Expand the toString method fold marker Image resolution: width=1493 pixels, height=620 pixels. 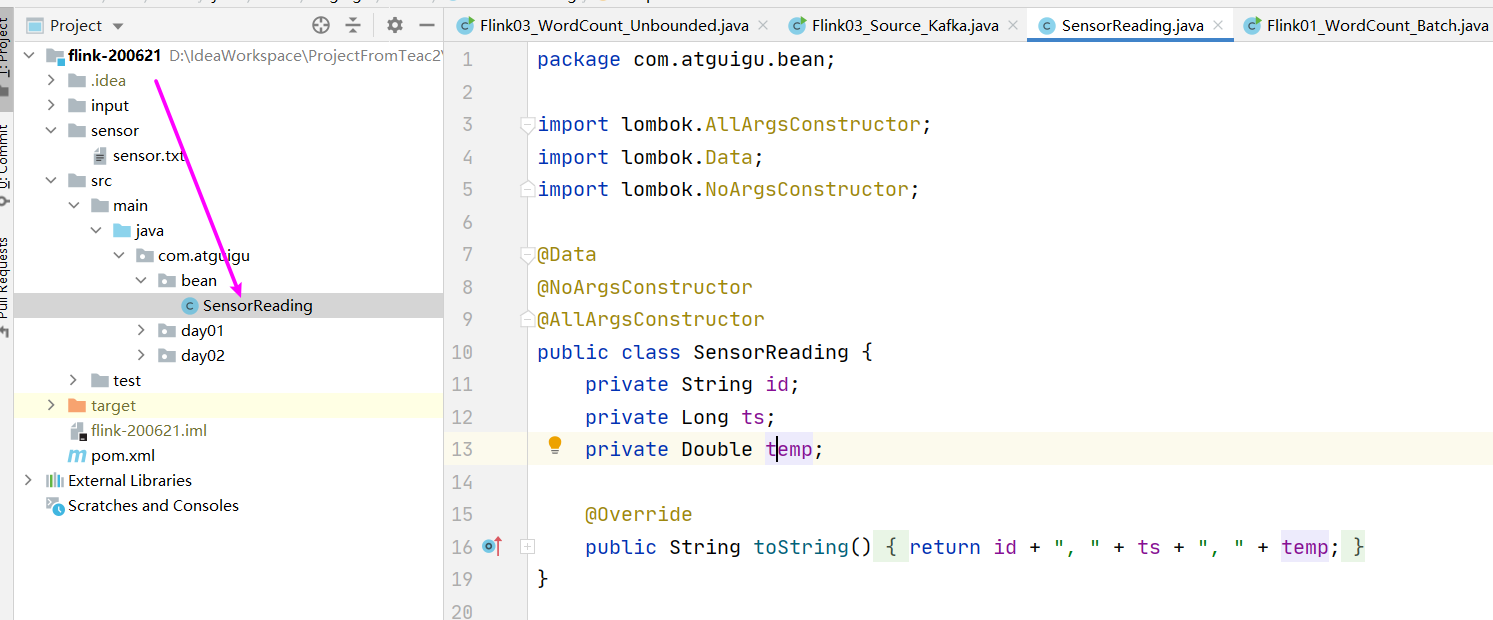point(527,547)
